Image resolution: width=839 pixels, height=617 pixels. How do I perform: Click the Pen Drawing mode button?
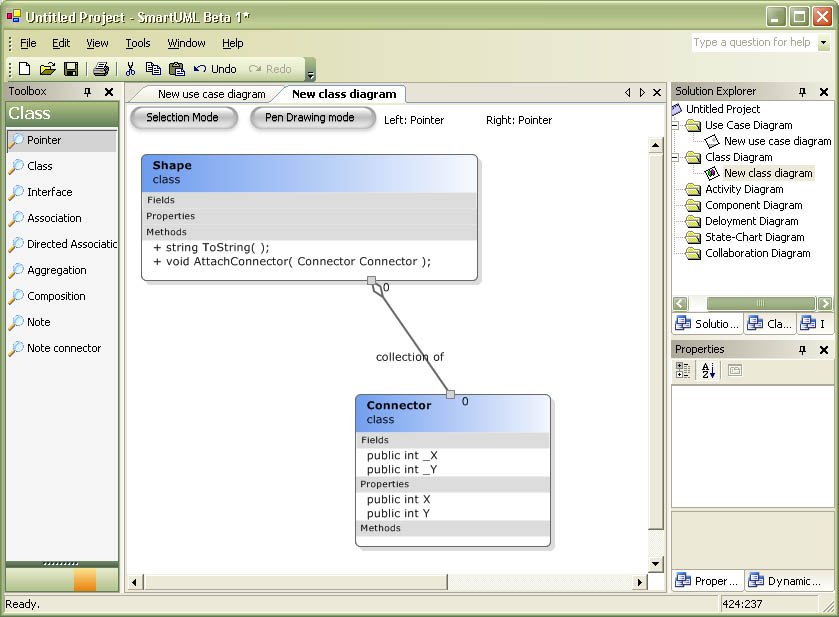[x=309, y=118]
